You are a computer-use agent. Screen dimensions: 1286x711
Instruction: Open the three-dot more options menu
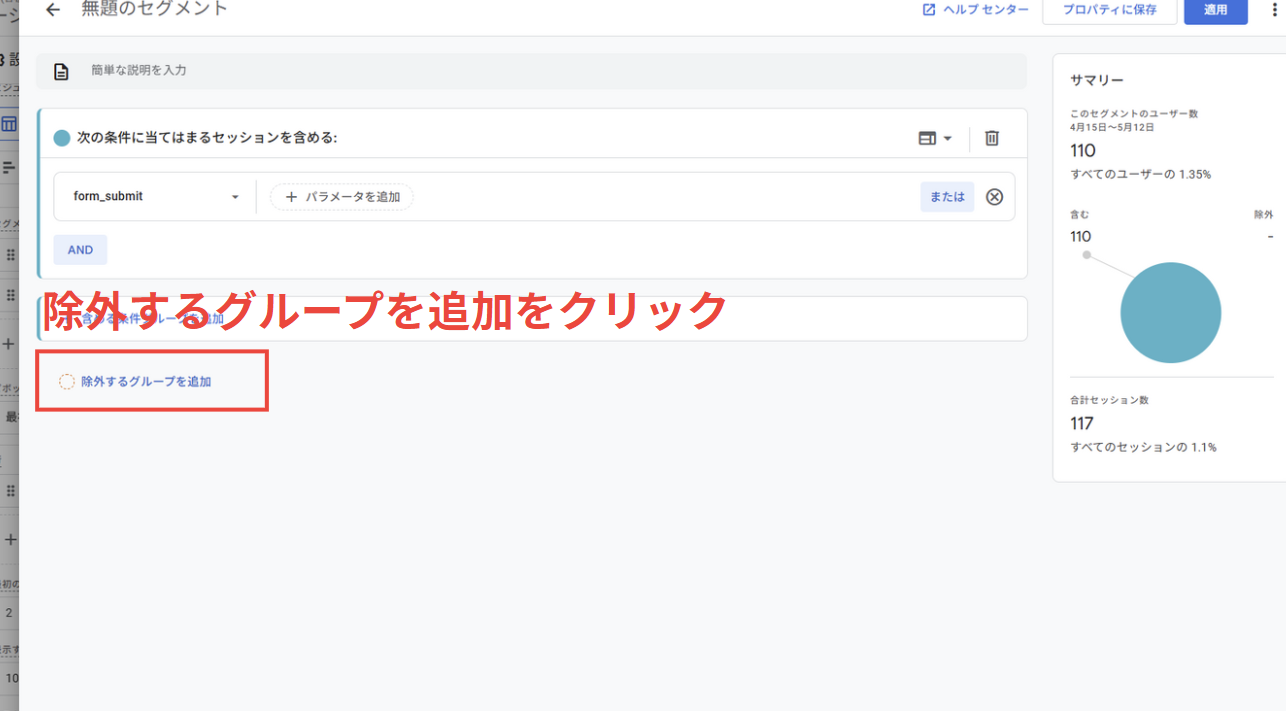pos(1274,10)
